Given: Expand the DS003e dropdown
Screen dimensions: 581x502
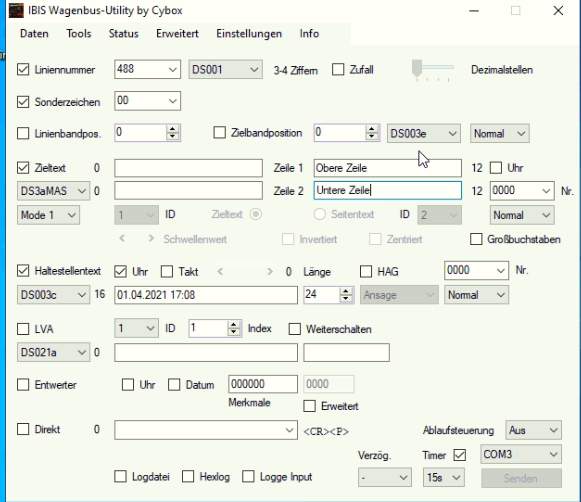Looking at the screenshot, I should tap(424, 133).
